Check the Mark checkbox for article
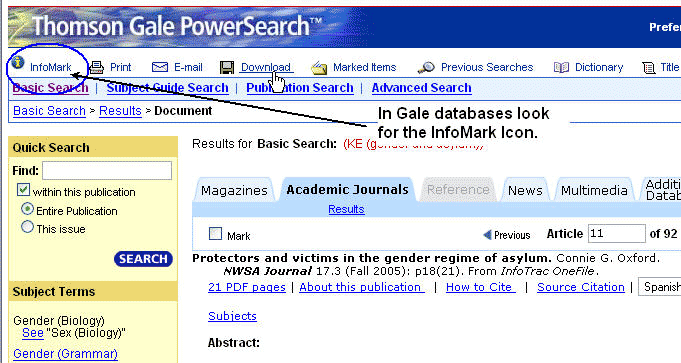 (x=215, y=234)
